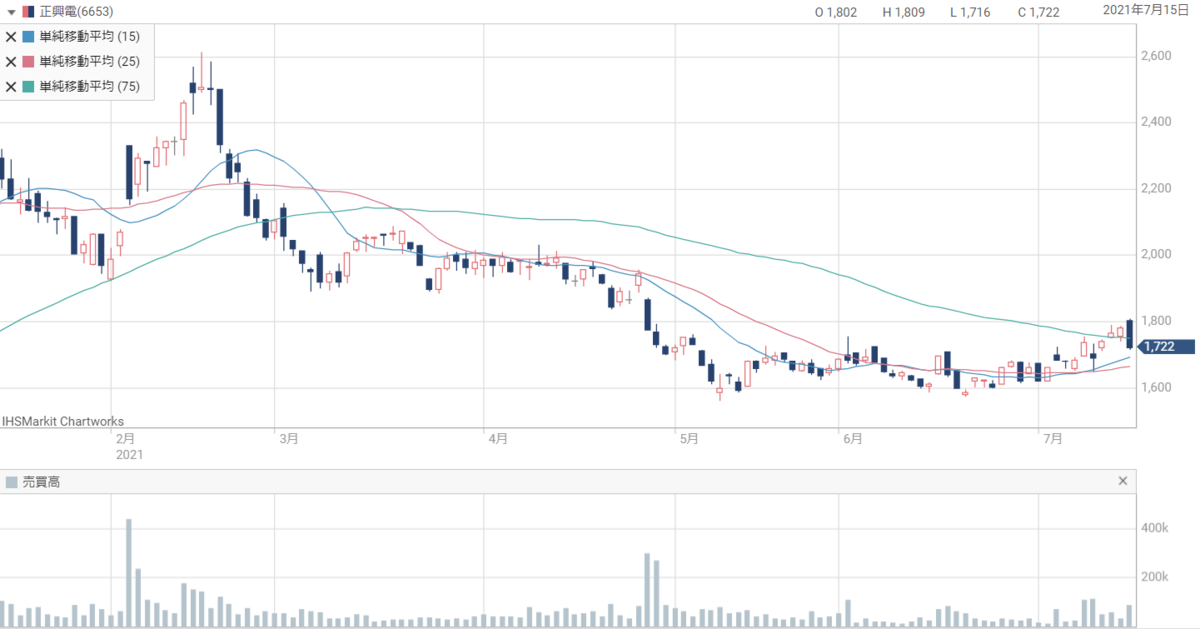Viewport: 1200px width, 629px height.
Task: Click the green swatch of 単純移動平均 (75)
Action: point(28,87)
